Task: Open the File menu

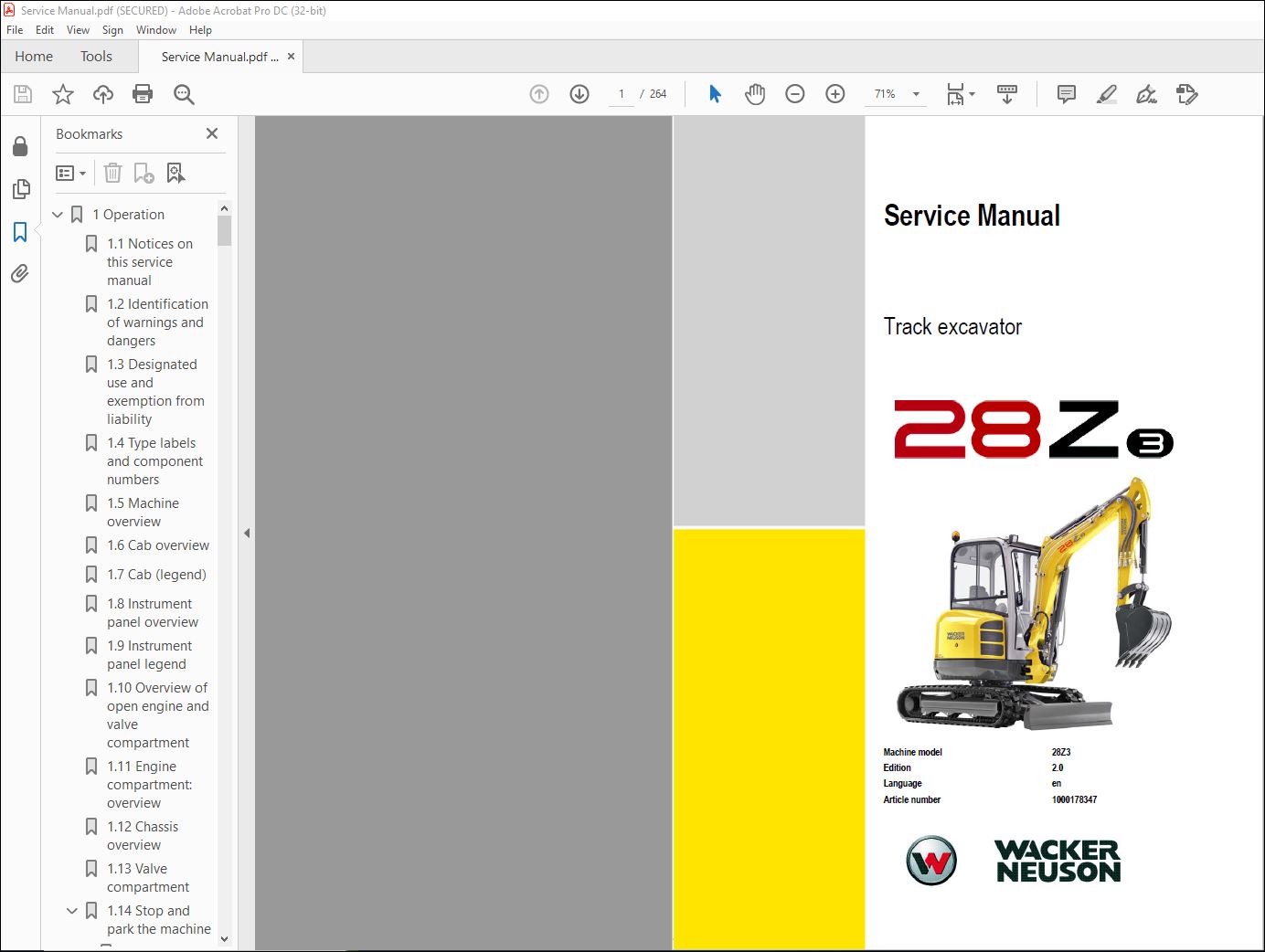Action: (x=15, y=30)
